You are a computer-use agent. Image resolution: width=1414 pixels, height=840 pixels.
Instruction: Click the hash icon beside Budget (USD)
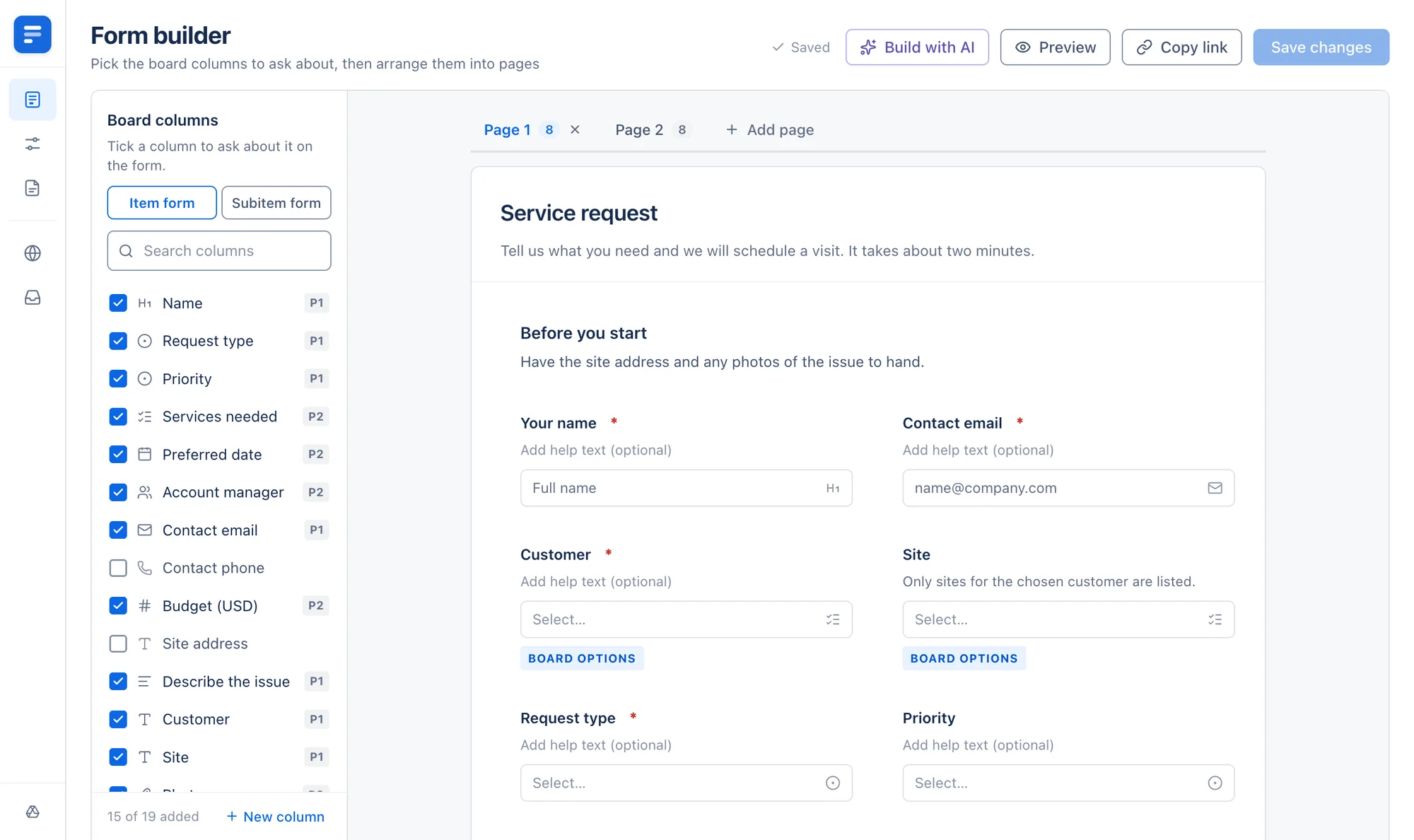(144, 606)
